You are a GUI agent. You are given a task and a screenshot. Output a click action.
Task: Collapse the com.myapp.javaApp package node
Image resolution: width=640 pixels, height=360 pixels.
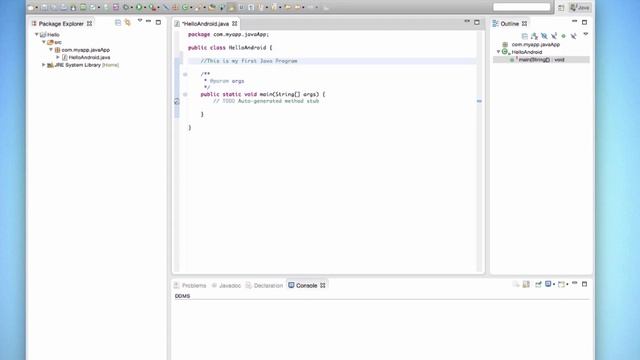pyautogui.click(x=51, y=50)
